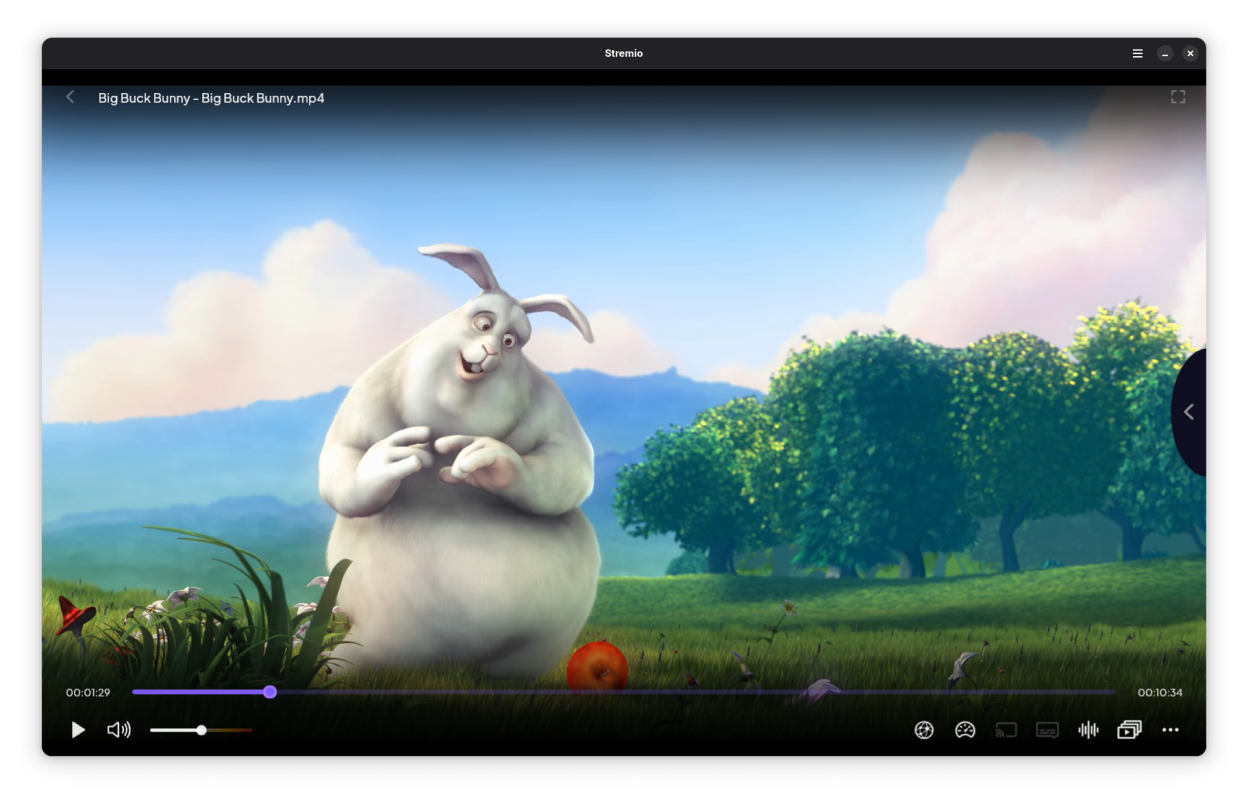Adjust the volume slider

tap(201, 730)
